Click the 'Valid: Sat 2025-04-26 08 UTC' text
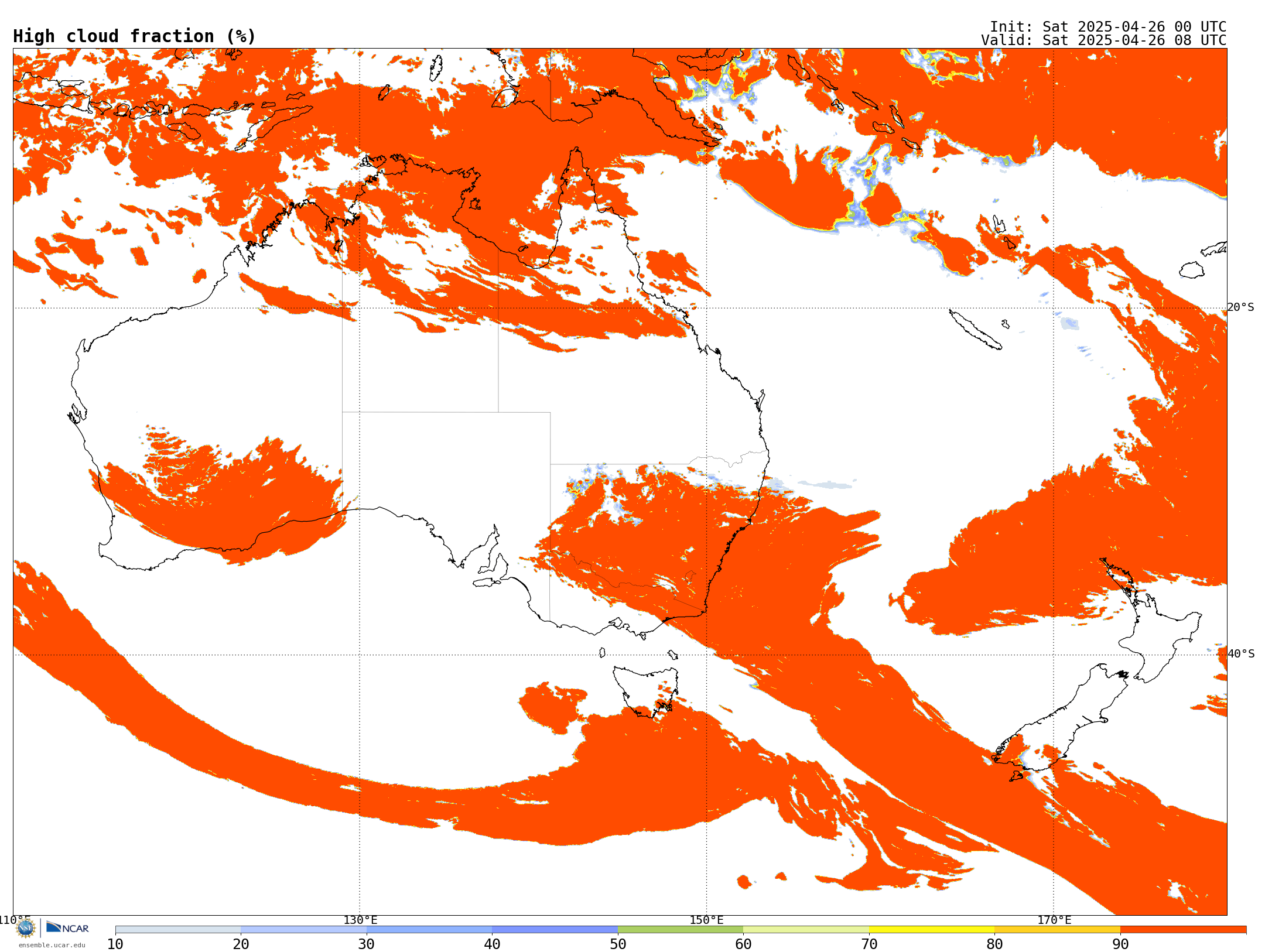1265x952 pixels. [1104, 40]
